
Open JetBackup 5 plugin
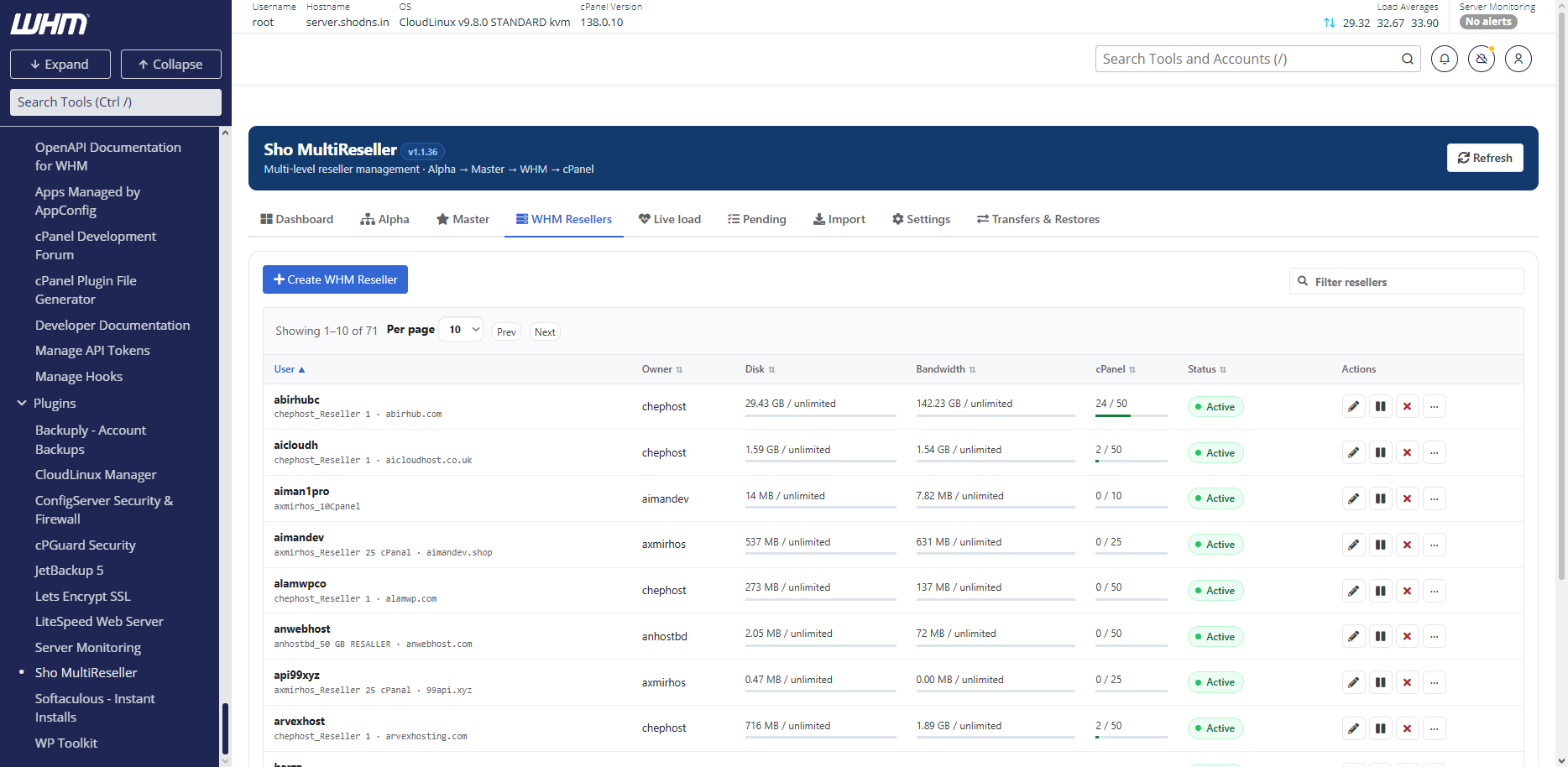[70, 571]
